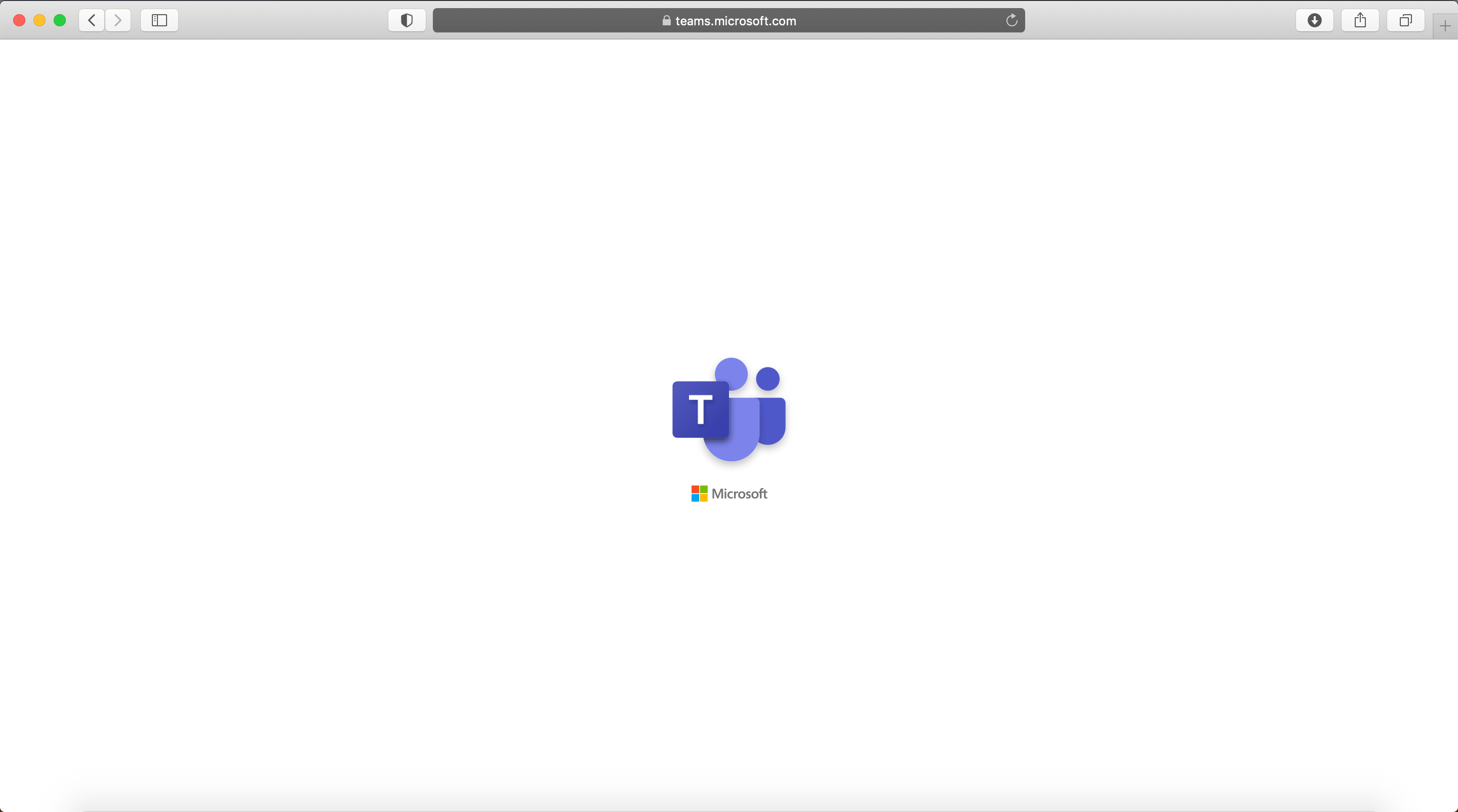Go back to the previous page
The height and width of the screenshot is (812, 1458).
tap(92, 20)
